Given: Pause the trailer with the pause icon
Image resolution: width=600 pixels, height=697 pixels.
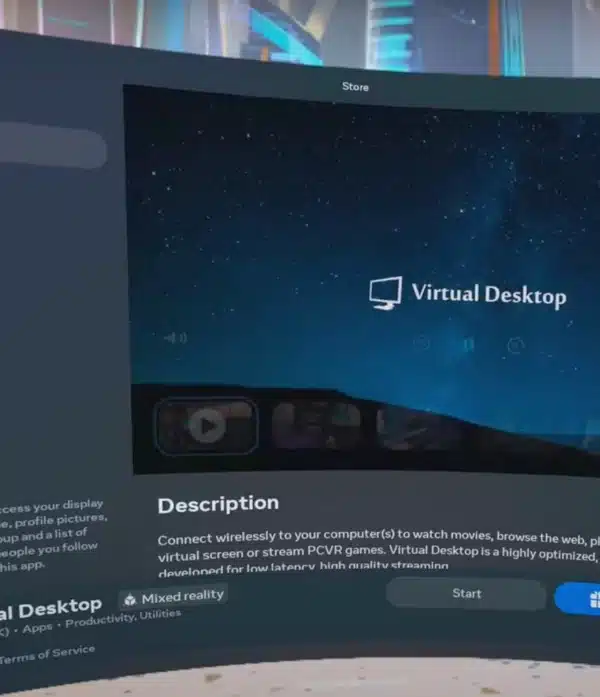Looking at the screenshot, I should 468,344.
